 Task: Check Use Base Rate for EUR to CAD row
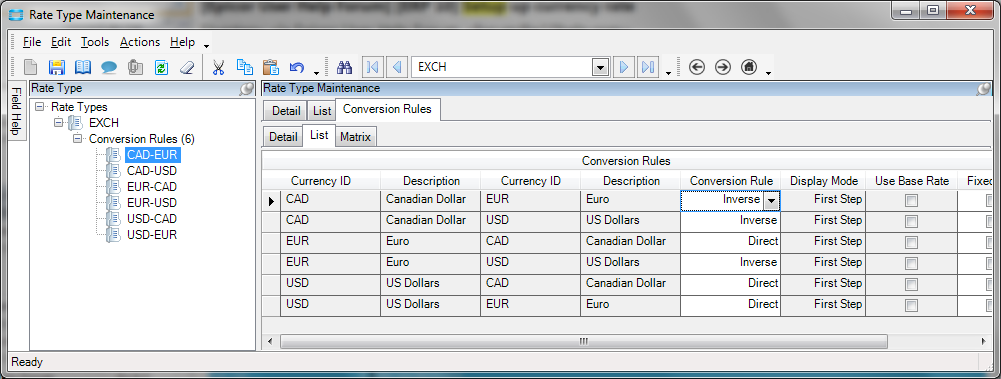coord(911,242)
